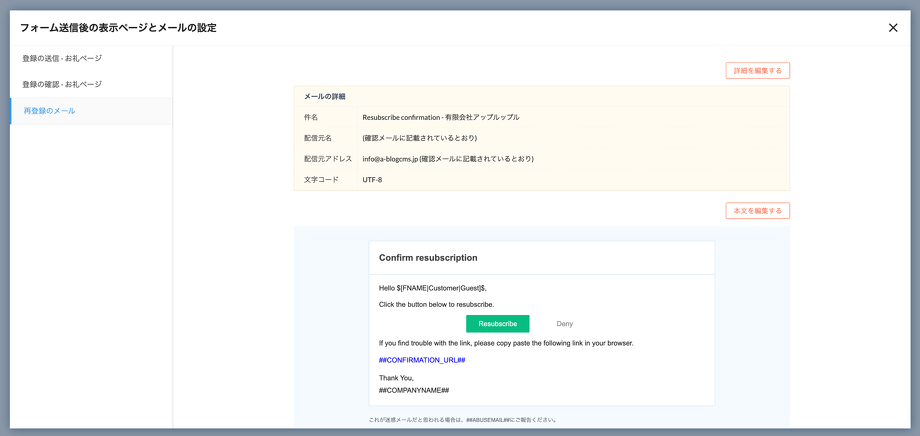Image resolution: width=920 pixels, height=436 pixels.
Task: Close the form settings dialog
Action: (893, 28)
